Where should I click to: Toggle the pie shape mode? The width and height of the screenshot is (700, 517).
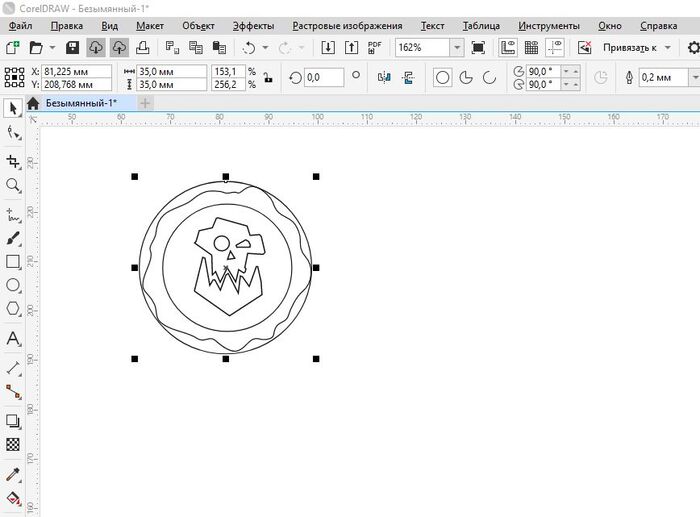click(466, 77)
